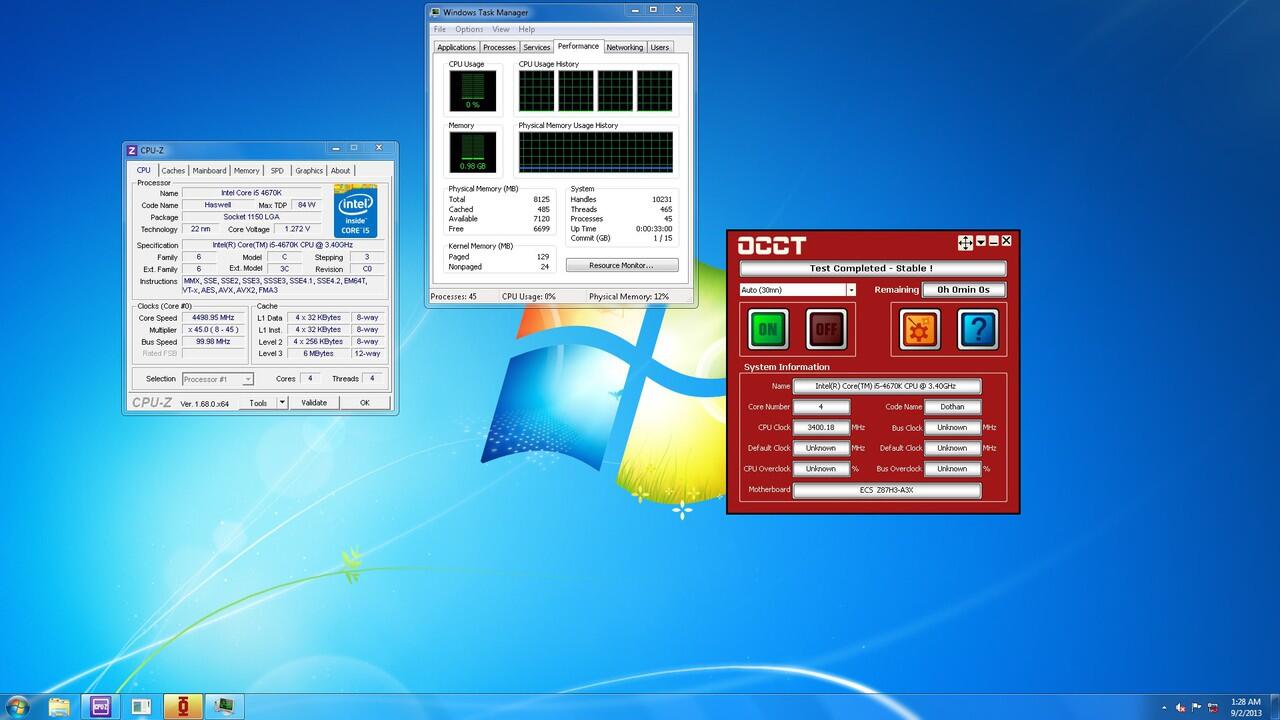Select the CPU tab in CPU-Z

[x=144, y=170]
